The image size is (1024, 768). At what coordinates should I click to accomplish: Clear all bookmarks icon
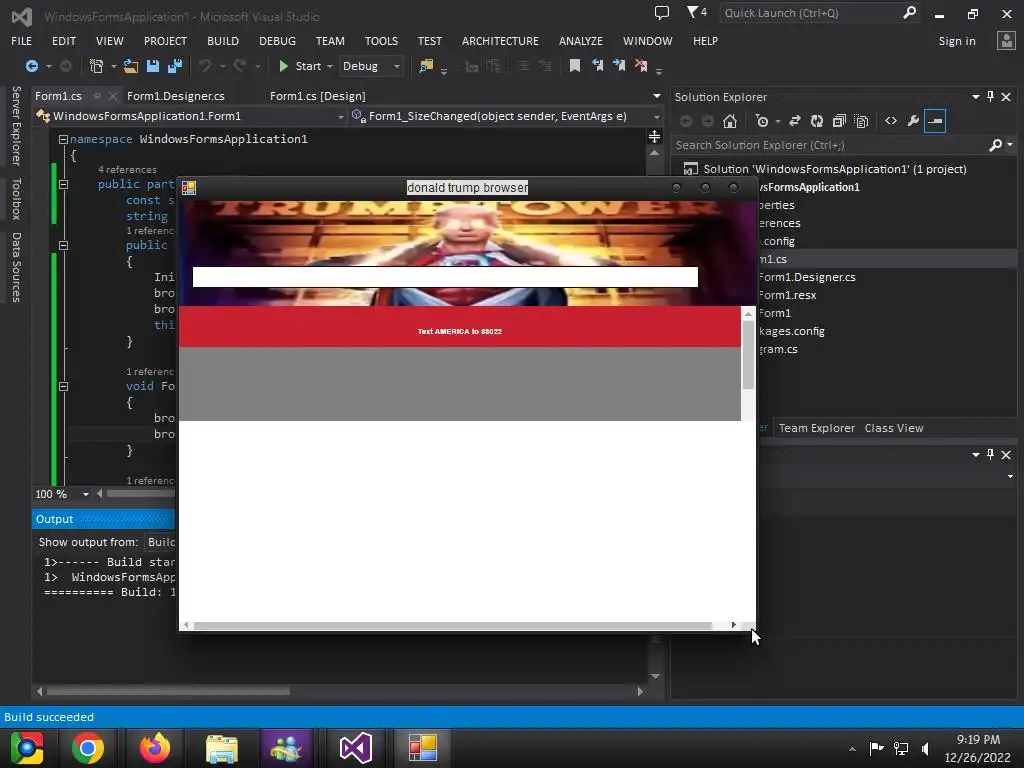point(641,66)
